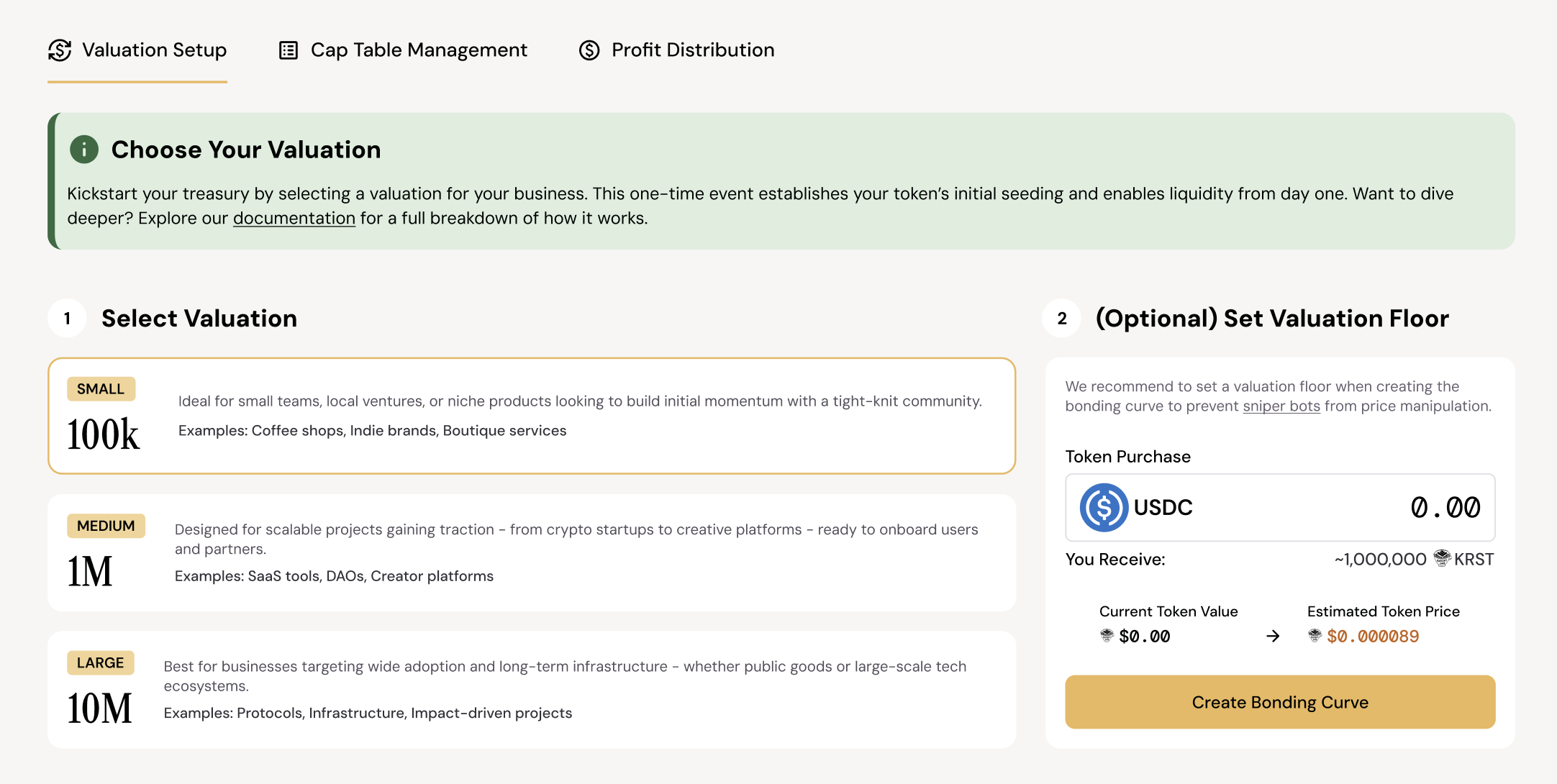The image size is (1557, 784).
Task: Select the LARGE 10M valuation card
Action: 532,690
